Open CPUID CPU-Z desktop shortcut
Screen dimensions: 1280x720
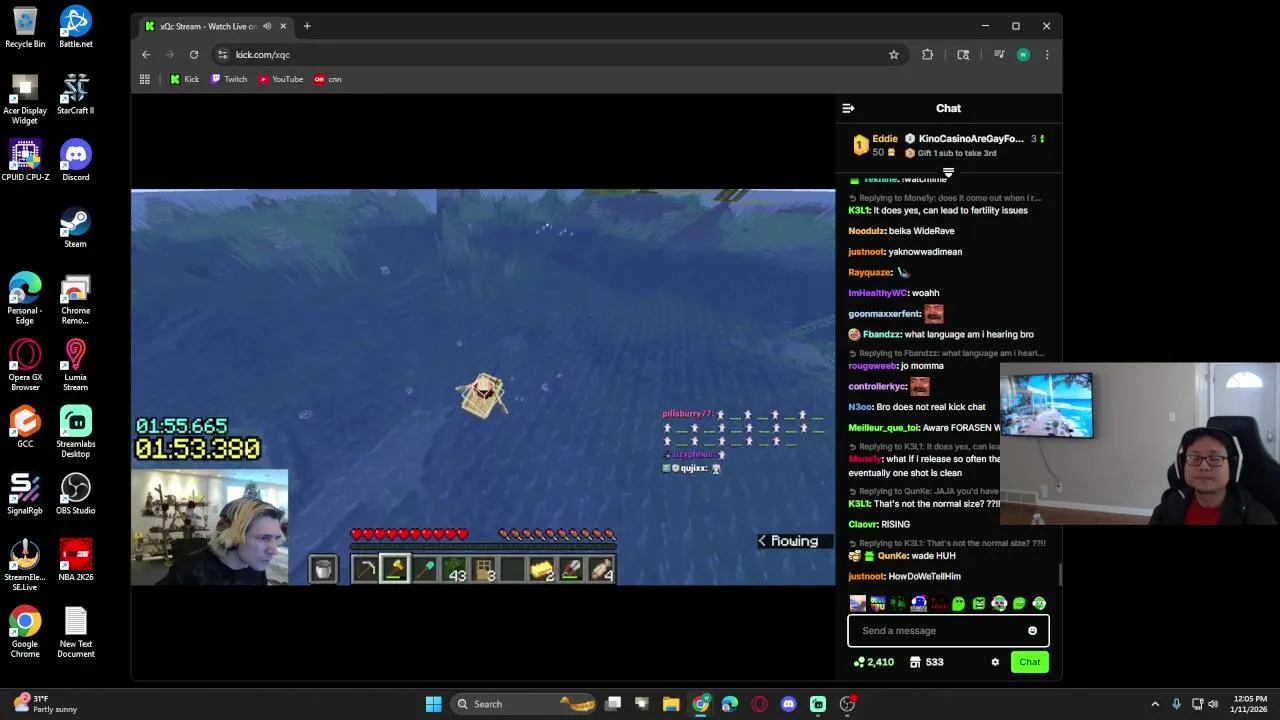click(25, 162)
